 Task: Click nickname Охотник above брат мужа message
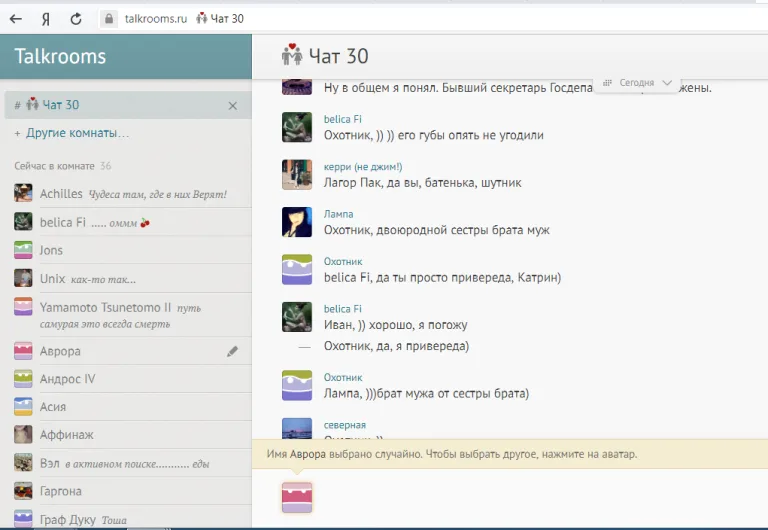click(x=343, y=378)
